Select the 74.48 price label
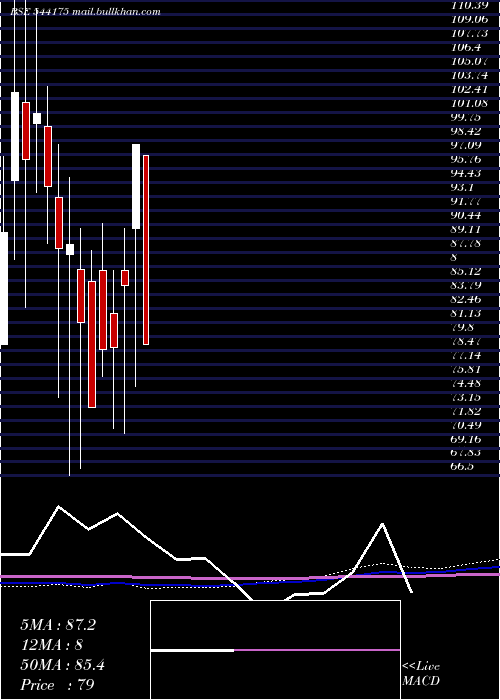Viewport: 500px width, 700px height. [465, 383]
